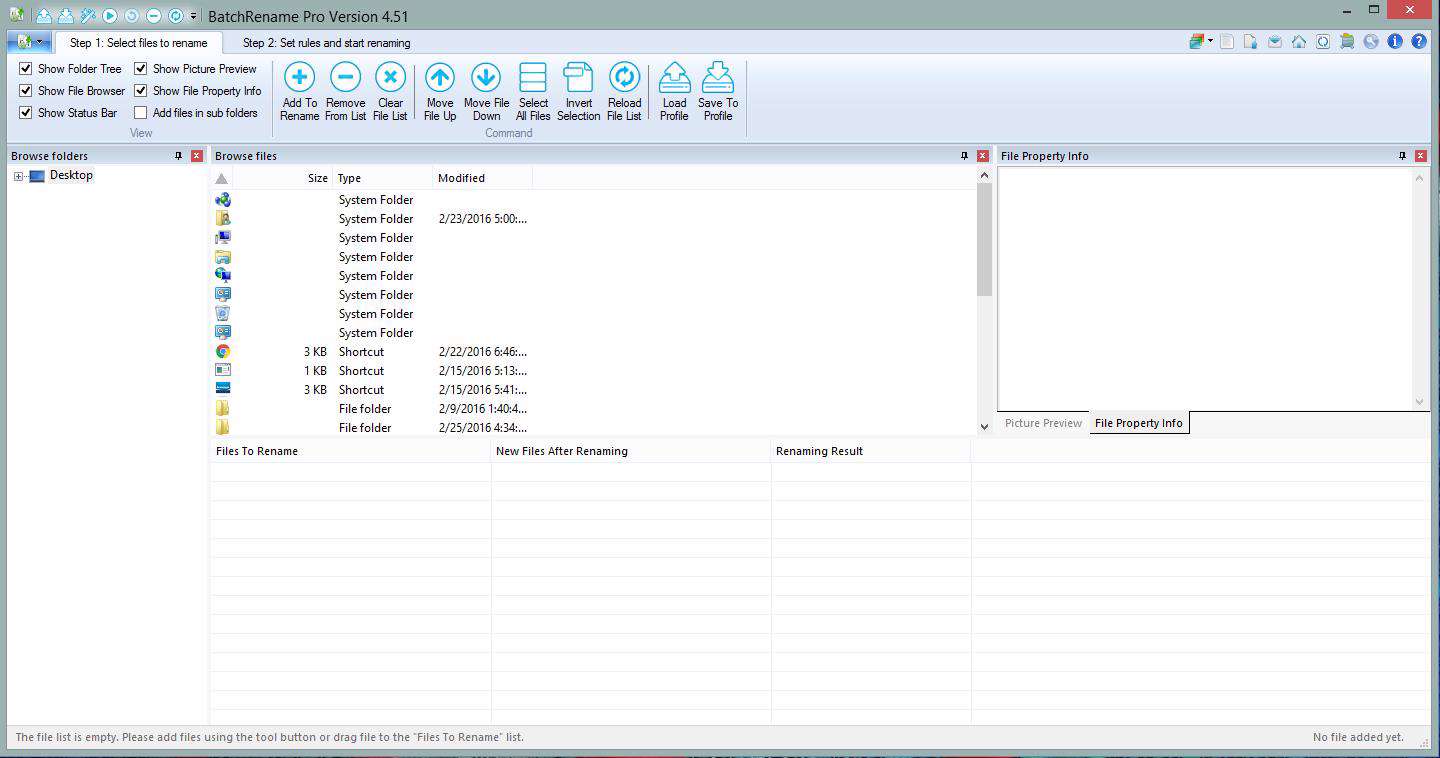This screenshot has height=758, width=1440.
Task: Enable Add files in sub folders
Action: [139, 112]
